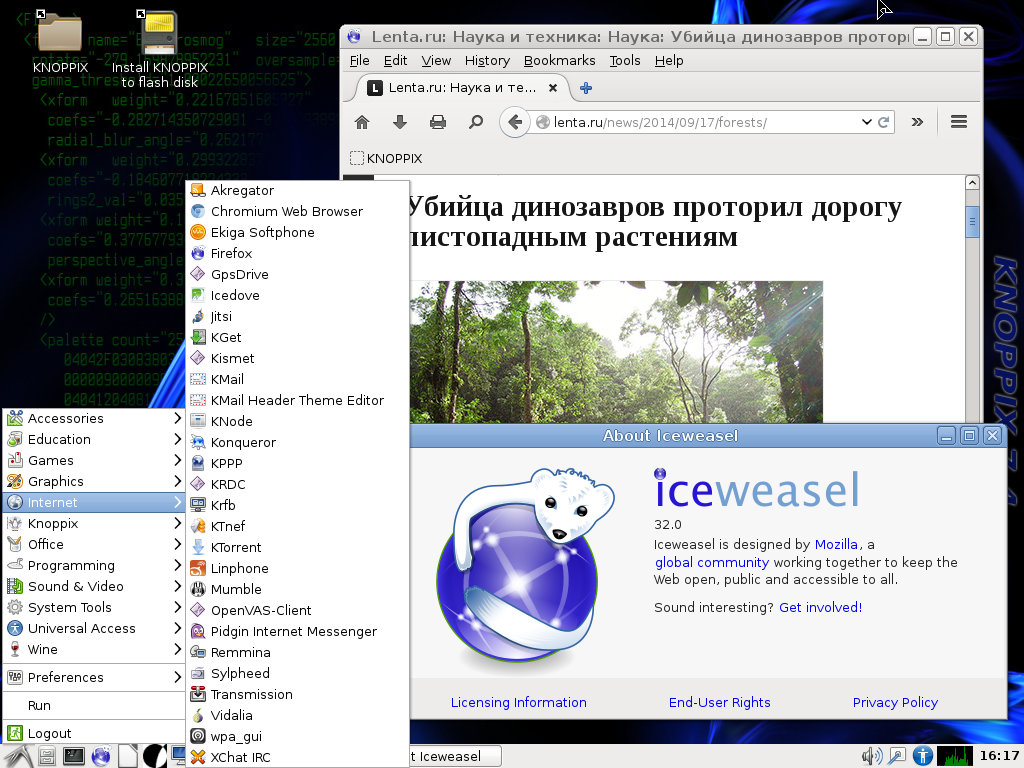Click the scrollbar up arrow in browser
1024x768 pixels.
click(972, 183)
